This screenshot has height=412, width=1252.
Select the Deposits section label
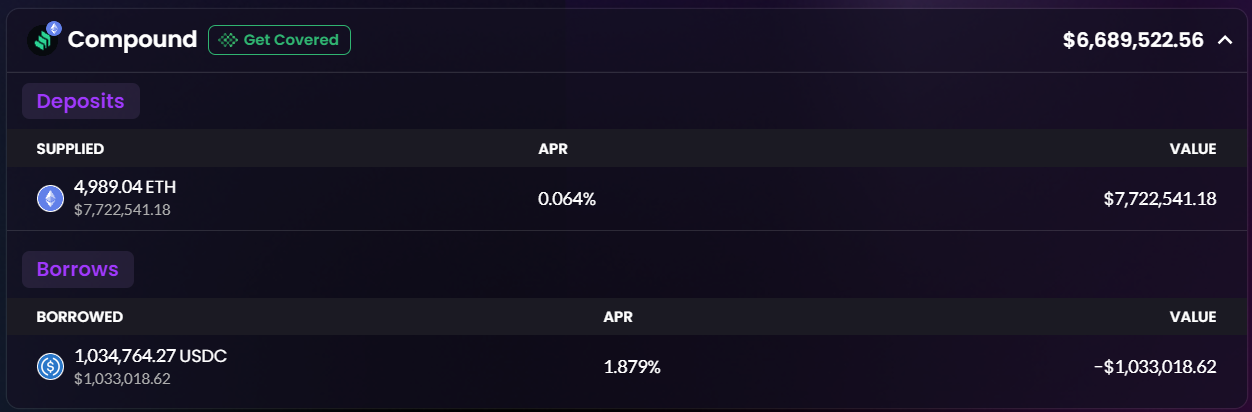coord(81,101)
